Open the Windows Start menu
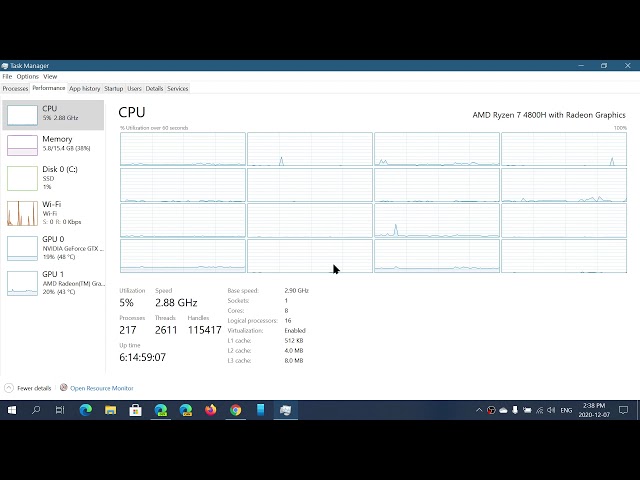Screen dimensions: 640x480 click(x=12, y=410)
